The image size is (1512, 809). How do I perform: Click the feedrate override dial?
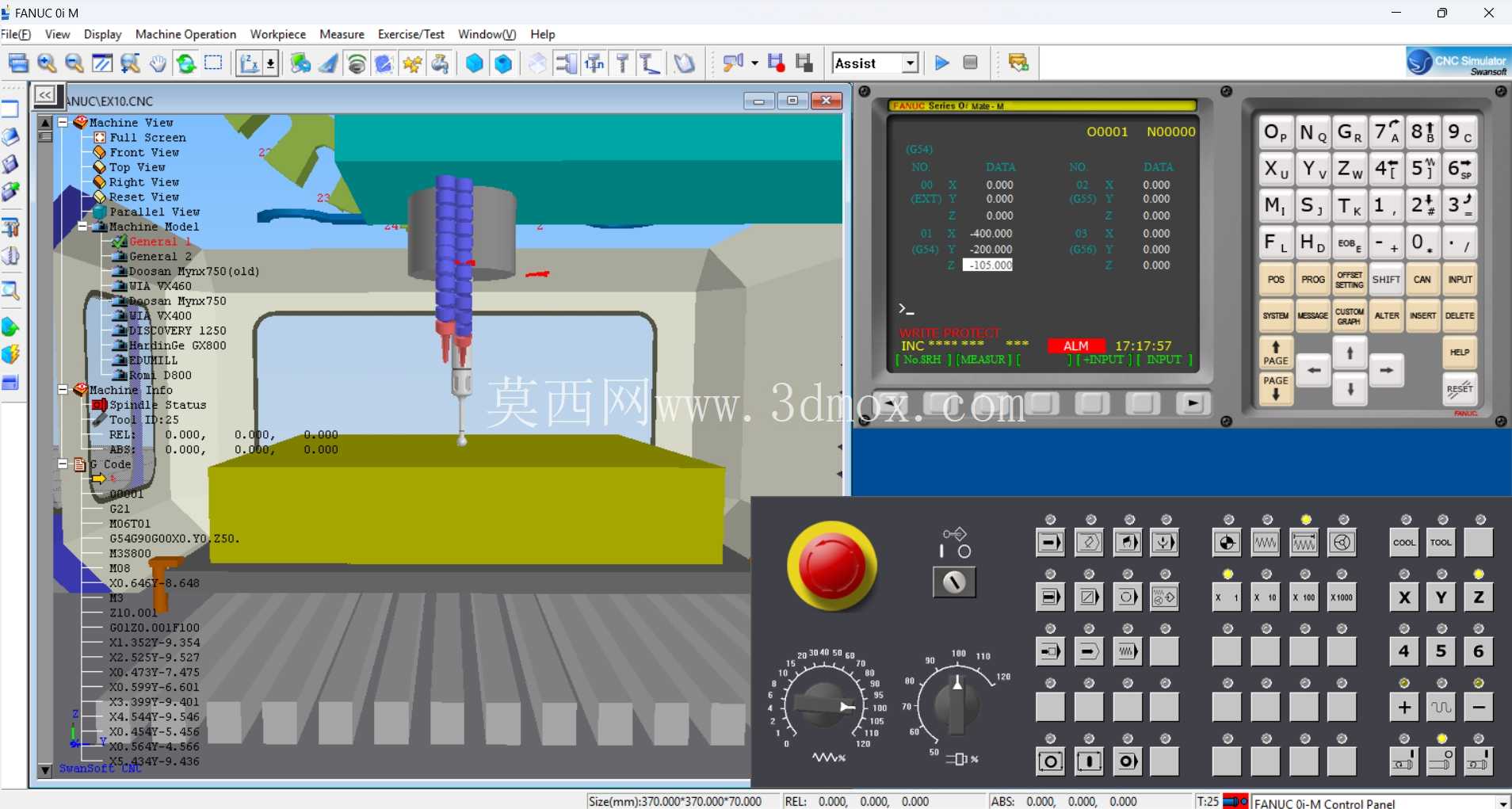[823, 705]
